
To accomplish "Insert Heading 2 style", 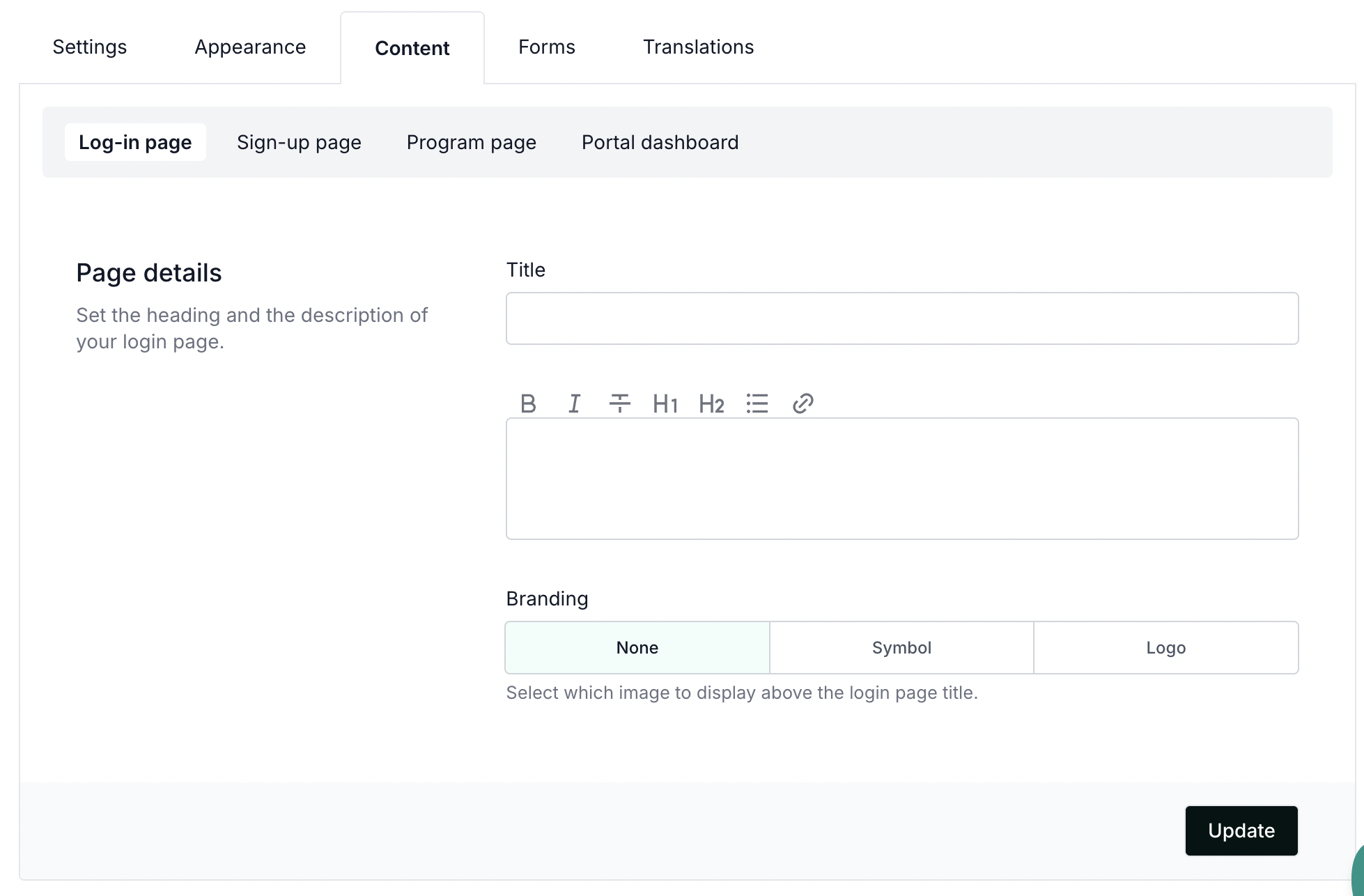I will [711, 403].
